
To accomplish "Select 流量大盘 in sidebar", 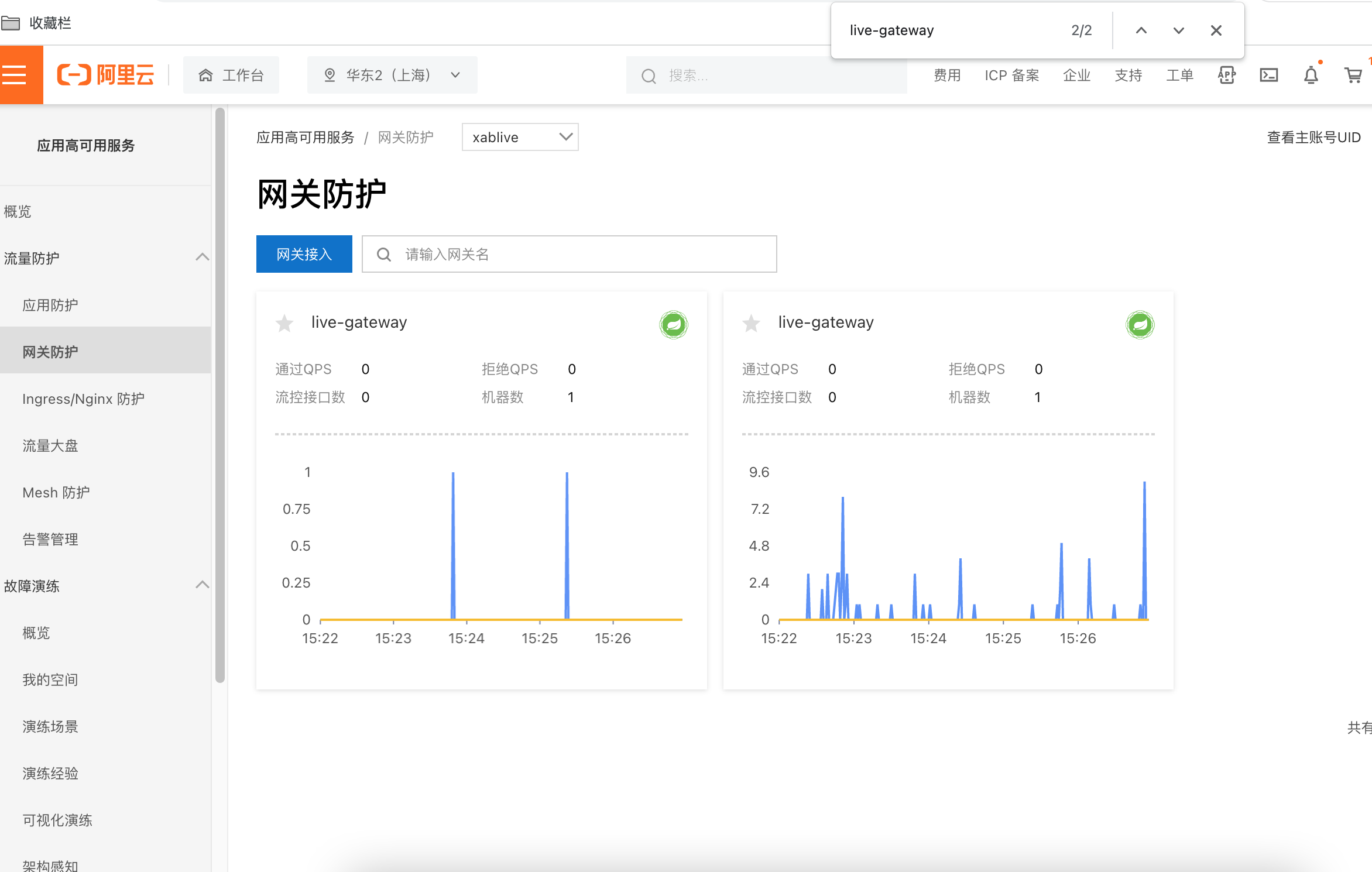I will (50, 445).
